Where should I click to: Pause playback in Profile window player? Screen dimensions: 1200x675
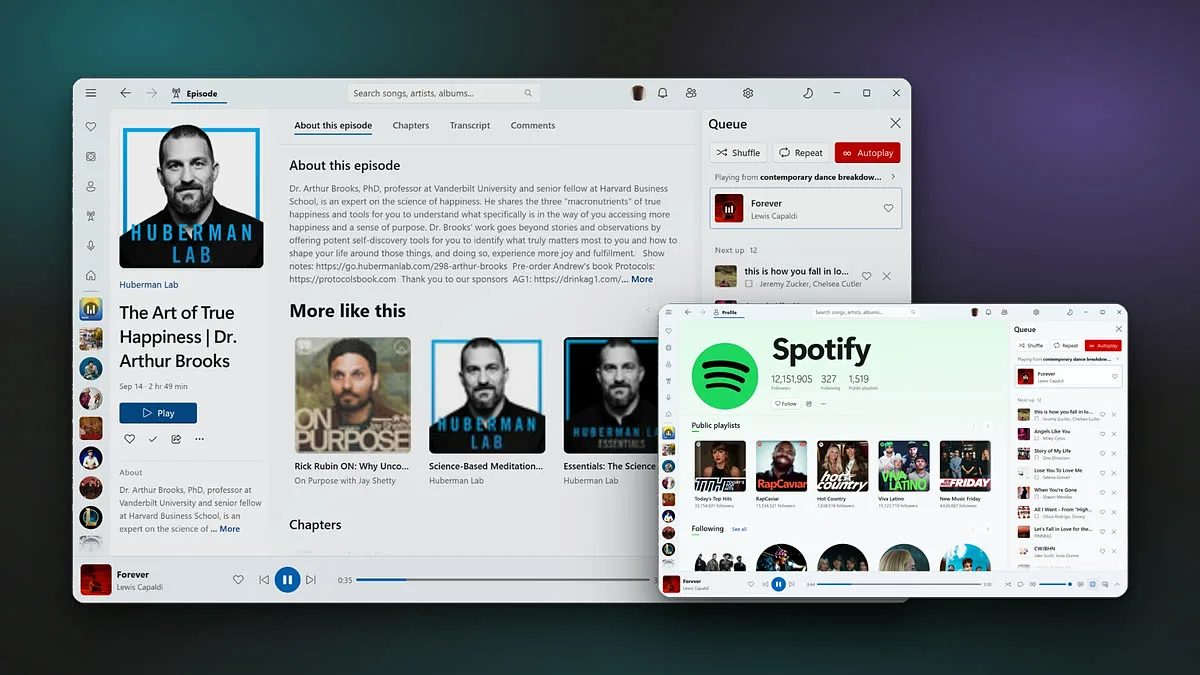click(x=778, y=584)
